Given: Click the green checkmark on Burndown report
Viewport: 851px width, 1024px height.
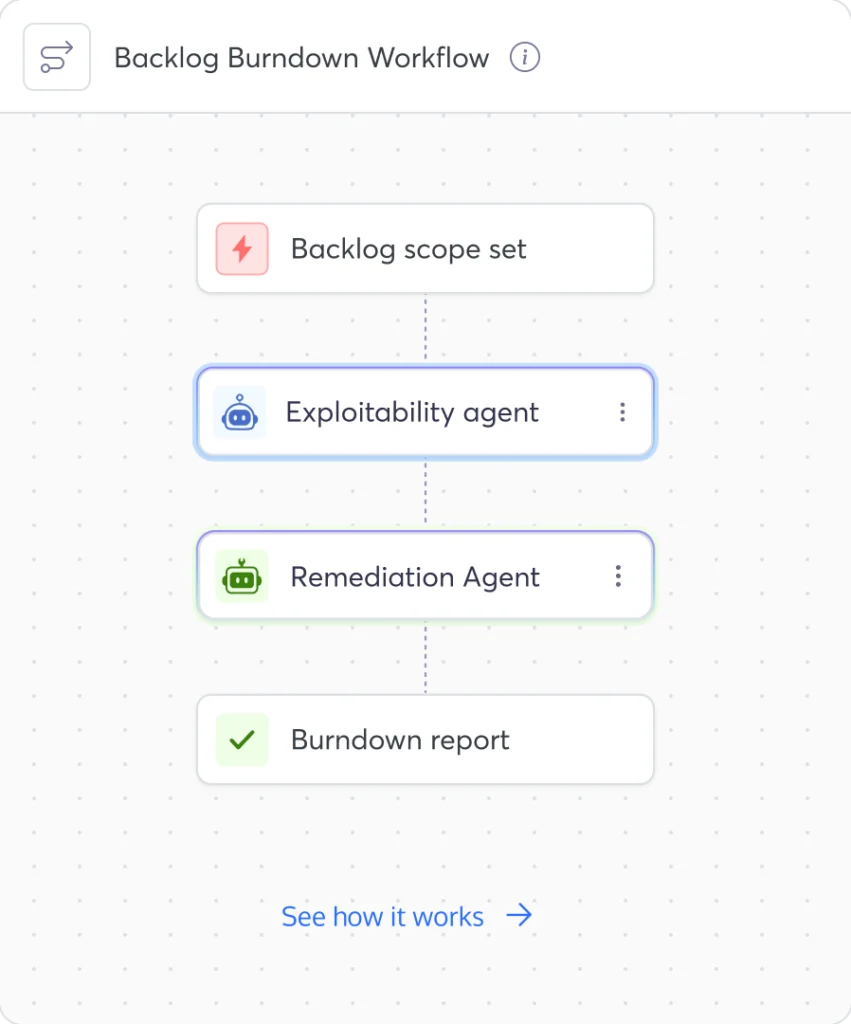Looking at the screenshot, I should [x=242, y=740].
